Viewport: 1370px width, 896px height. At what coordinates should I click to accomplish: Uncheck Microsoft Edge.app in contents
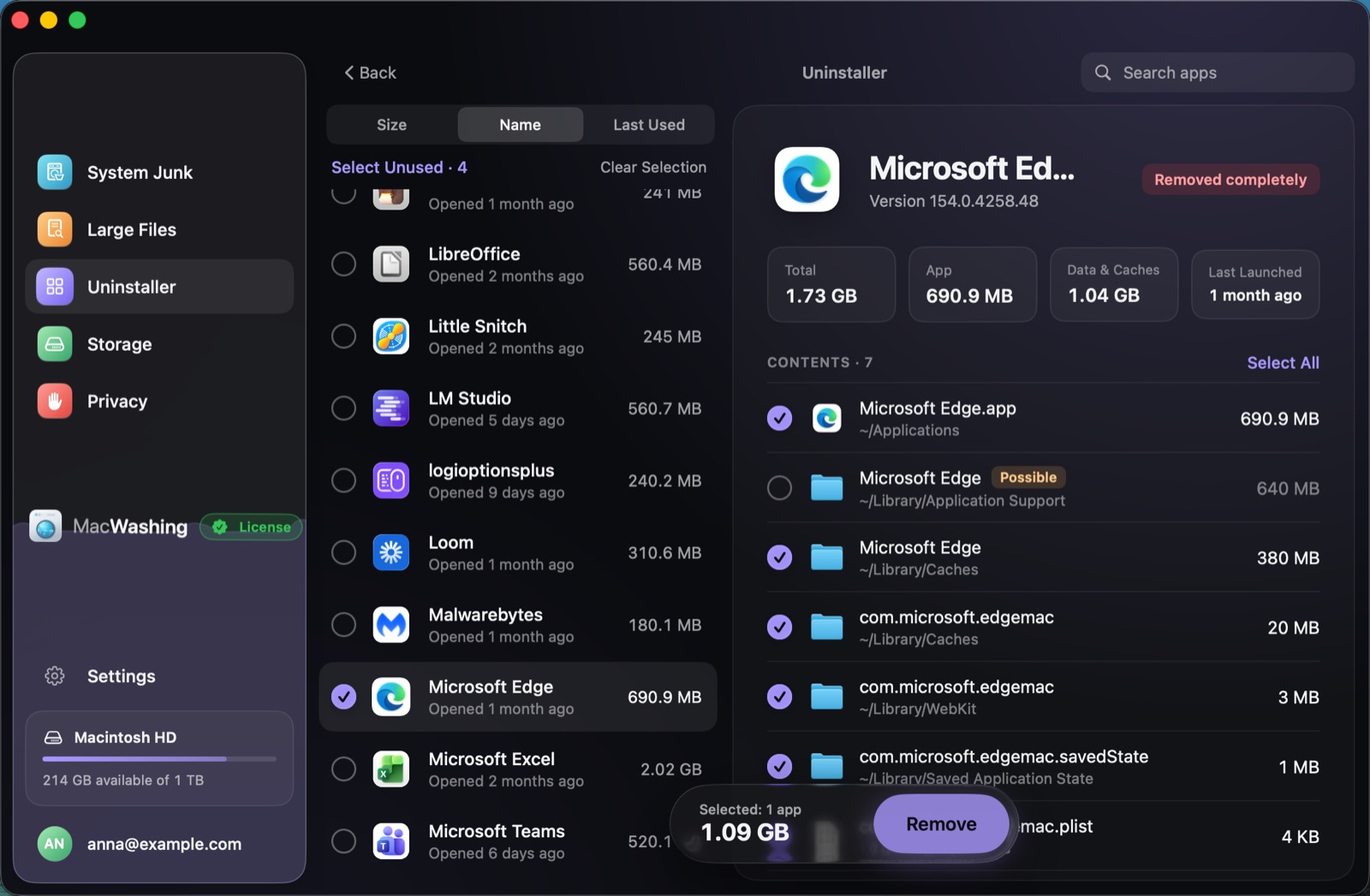779,418
